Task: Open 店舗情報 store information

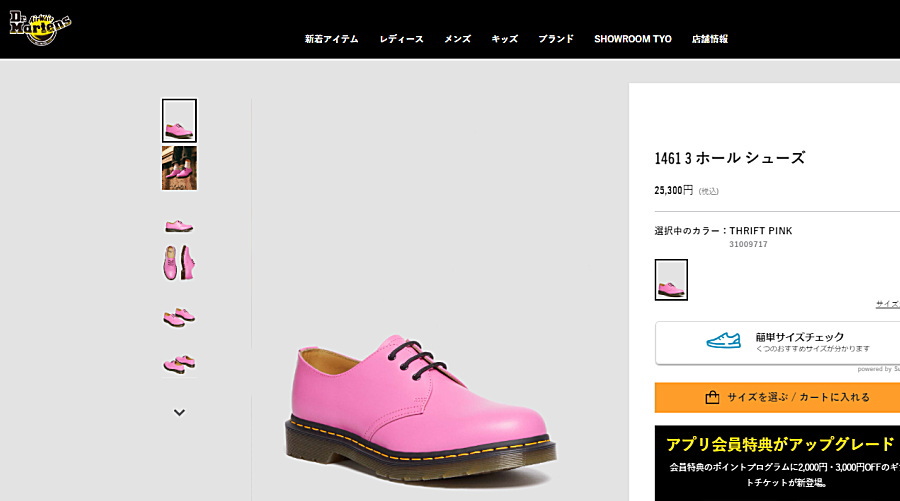Action: (x=709, y=39)
